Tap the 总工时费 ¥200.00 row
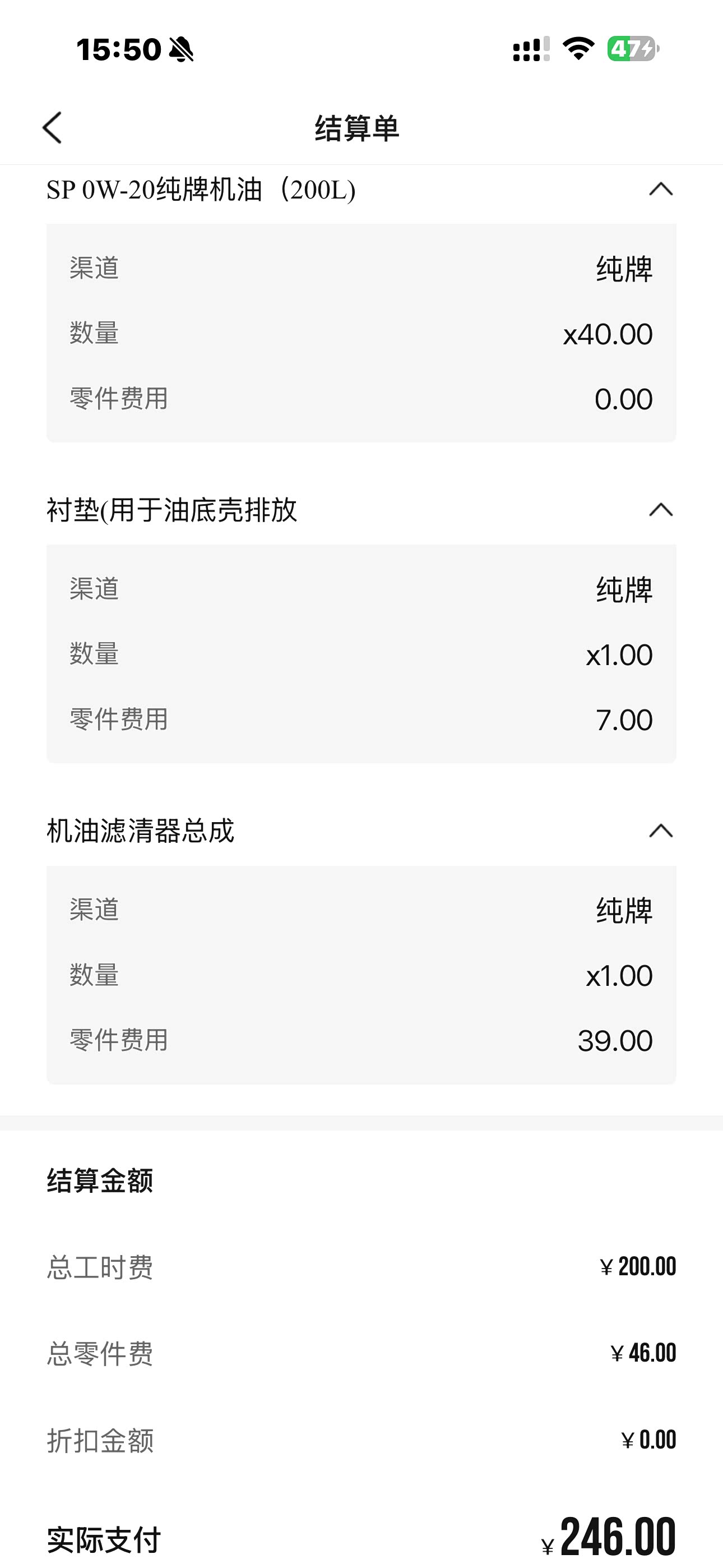The height and width of the screenshot is (1568, 723). coord(361,1267)
